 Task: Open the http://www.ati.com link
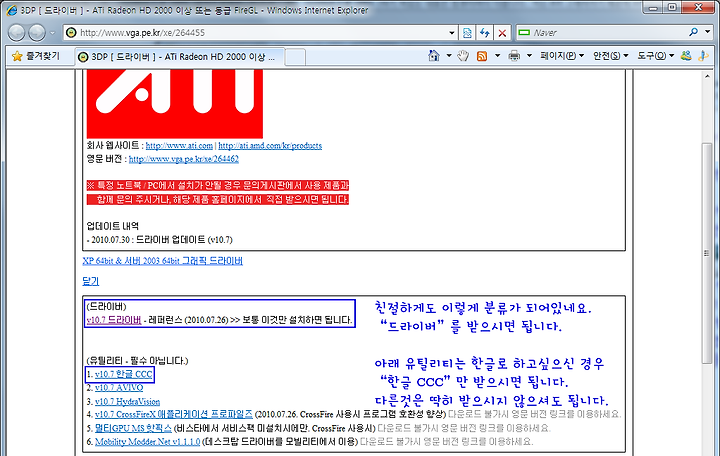pyautogui.click(x=179, y=146)
